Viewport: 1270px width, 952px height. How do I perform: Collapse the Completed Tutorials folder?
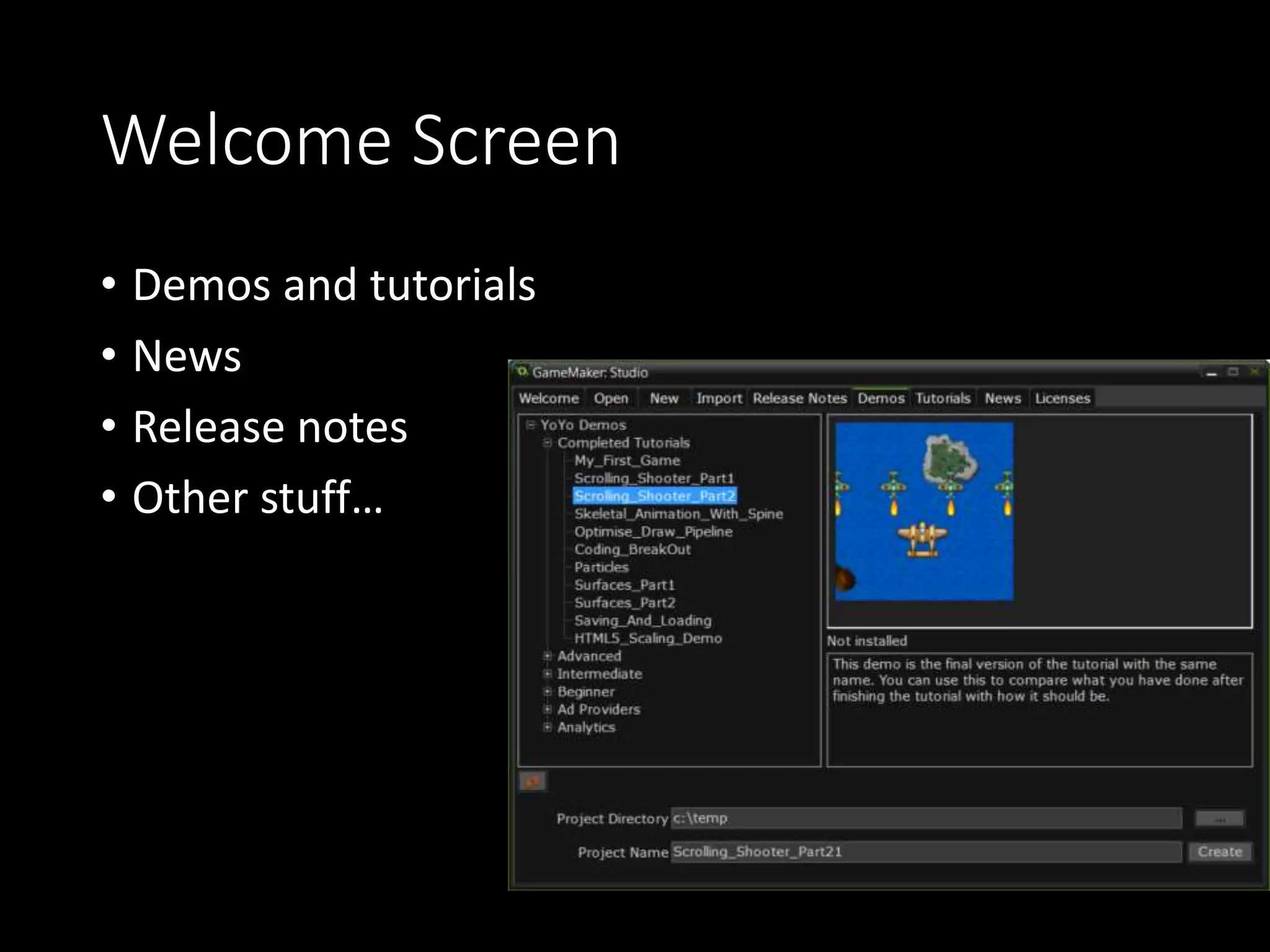coord(548,443)
